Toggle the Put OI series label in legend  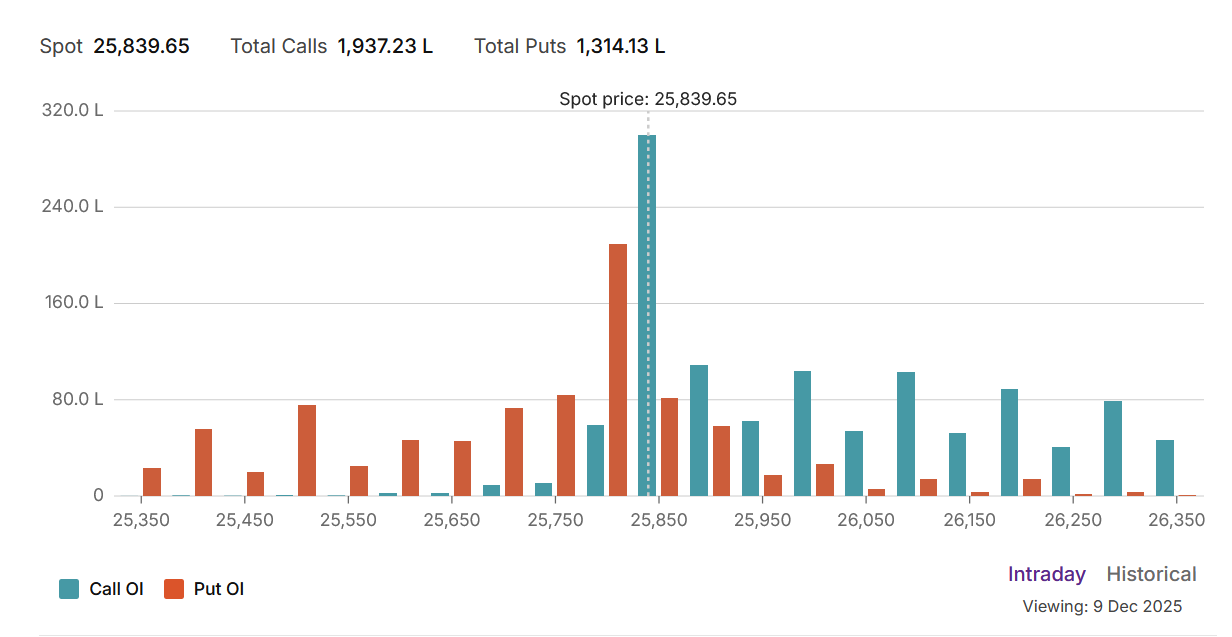(219, 589)
